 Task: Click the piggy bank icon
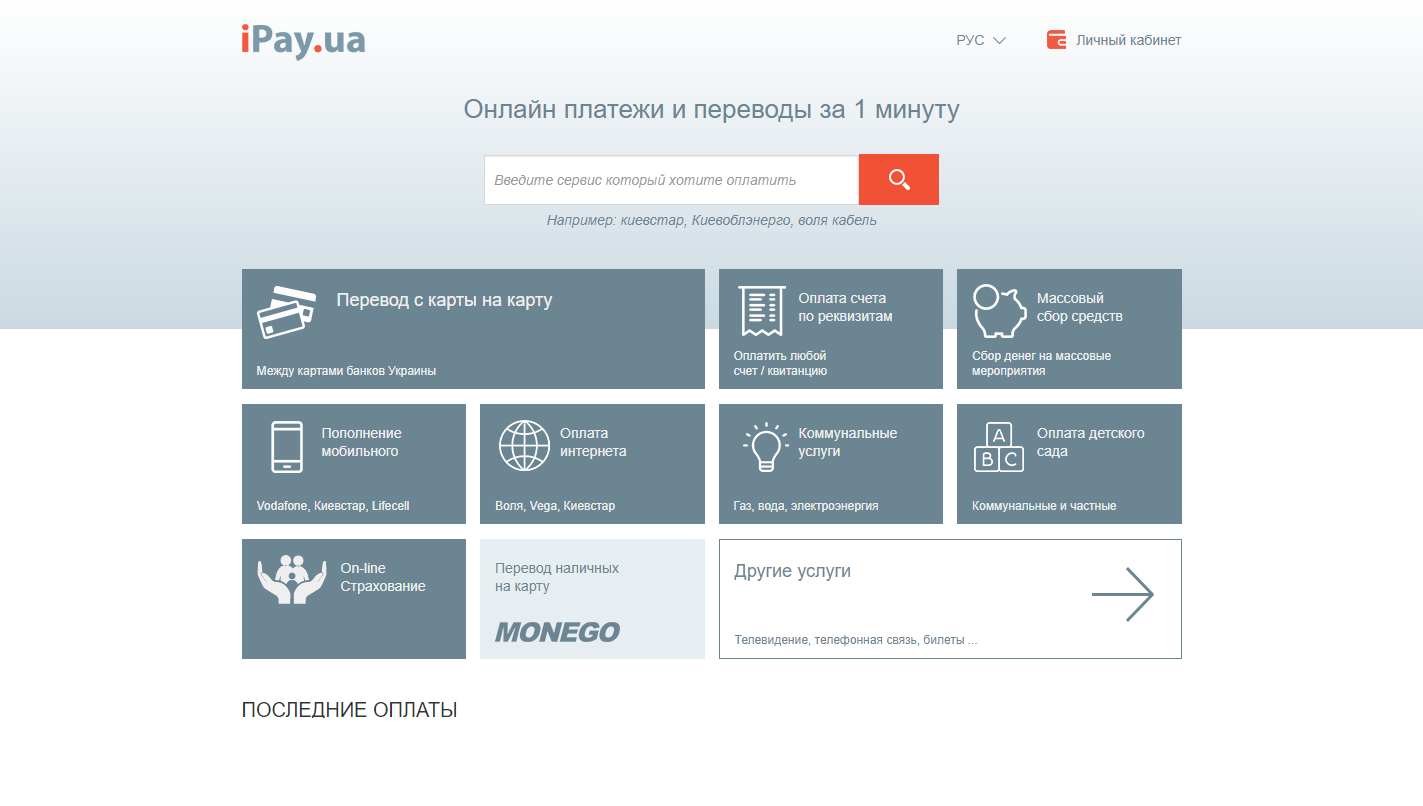click(x=1000, y=311)
